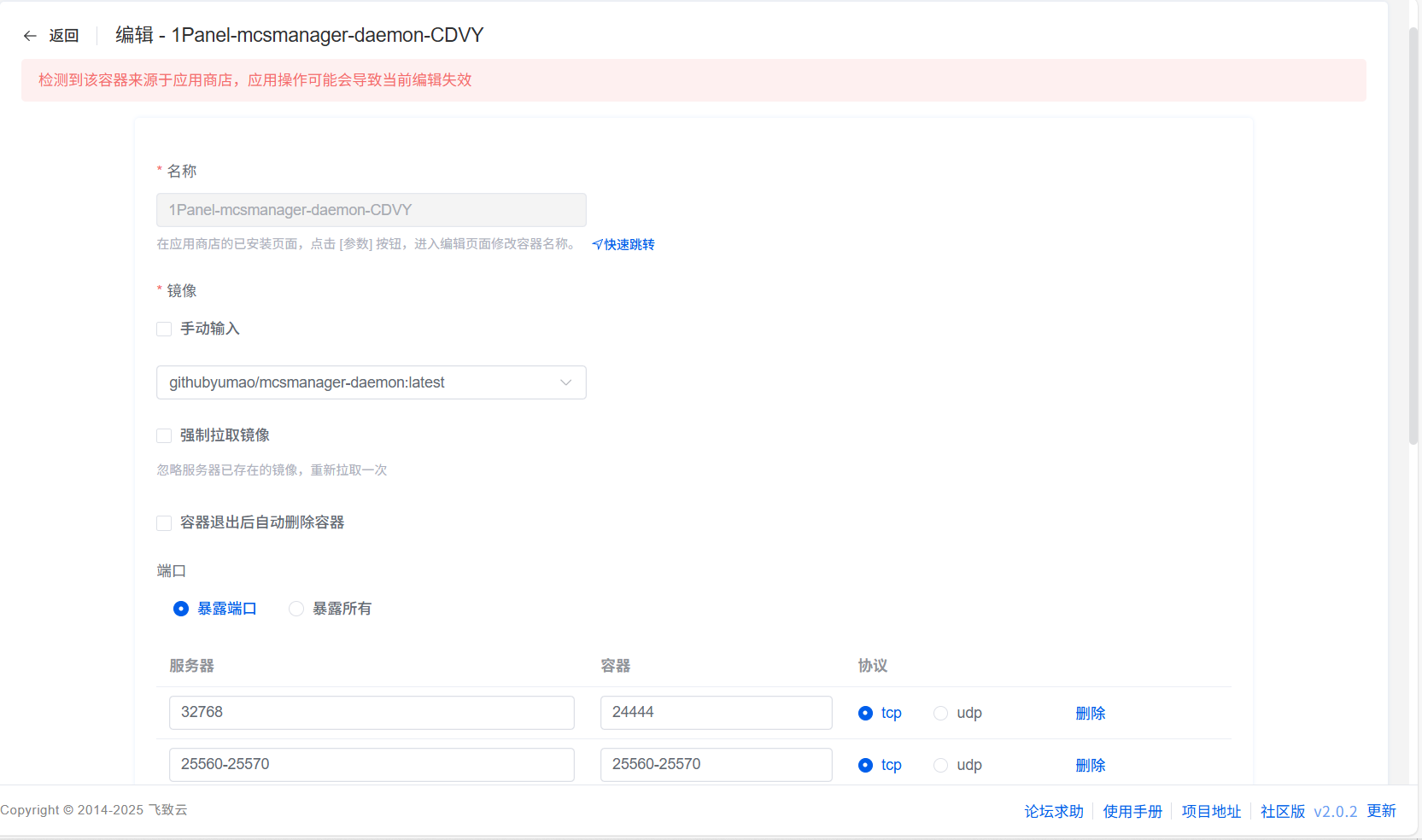The height and width of the screenshot is (840, 1422).
Task: Check the force pull image checkbox
Action: click(x=164, y=436)
